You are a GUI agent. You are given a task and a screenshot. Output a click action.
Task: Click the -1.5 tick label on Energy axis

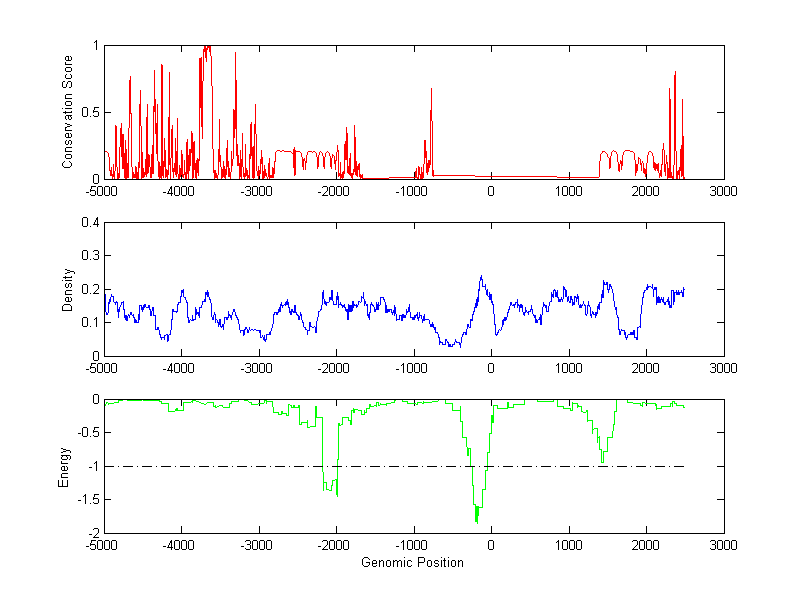pyautogui.click(x=87, y=500)
